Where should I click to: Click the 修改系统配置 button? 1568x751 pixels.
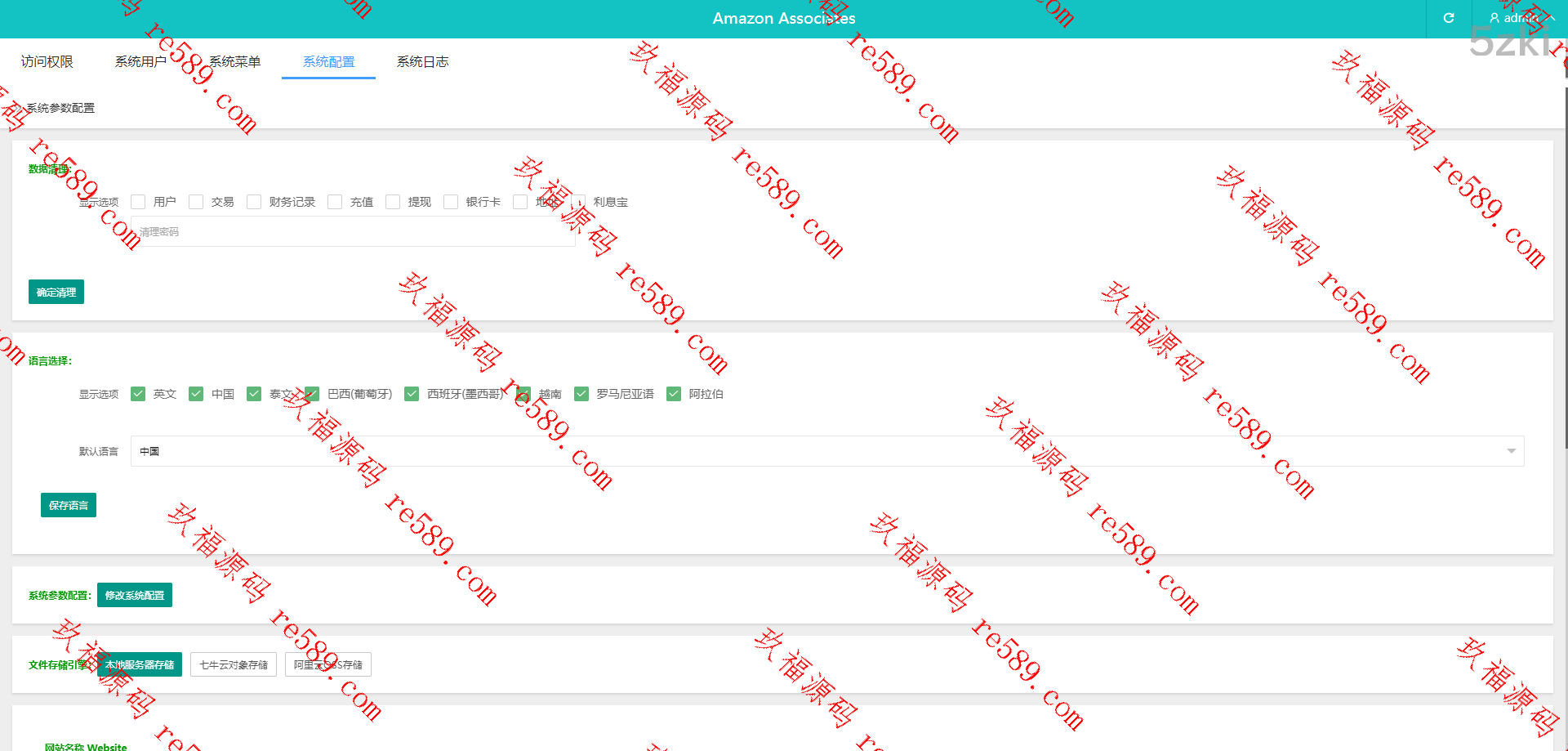(x=135, y=595)
